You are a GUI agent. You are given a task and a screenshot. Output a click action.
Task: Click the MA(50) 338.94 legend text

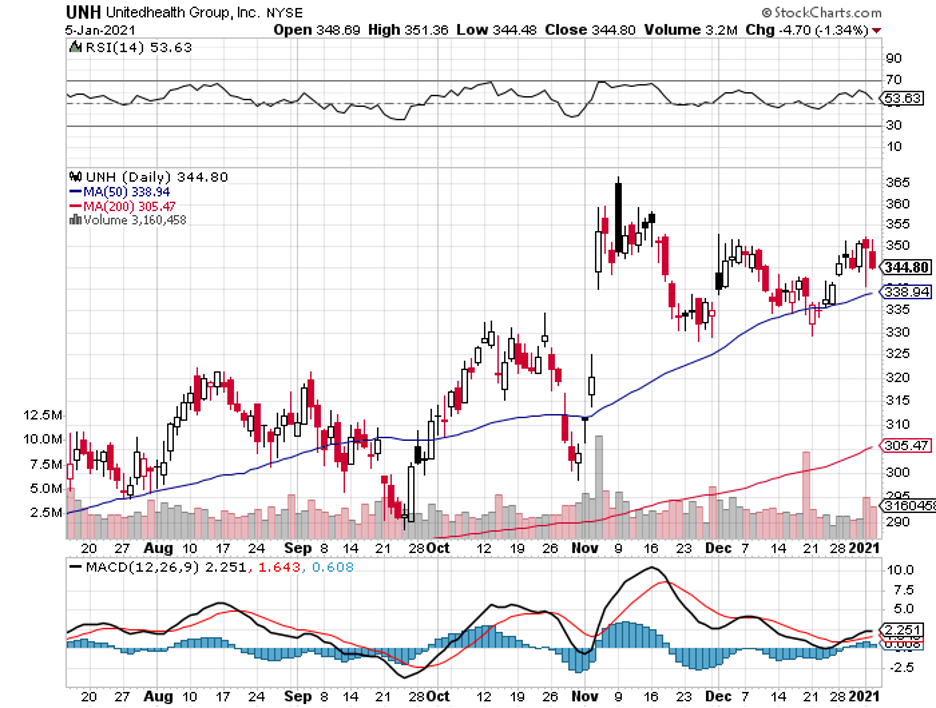pyautogui.click(x=127, y=192)
